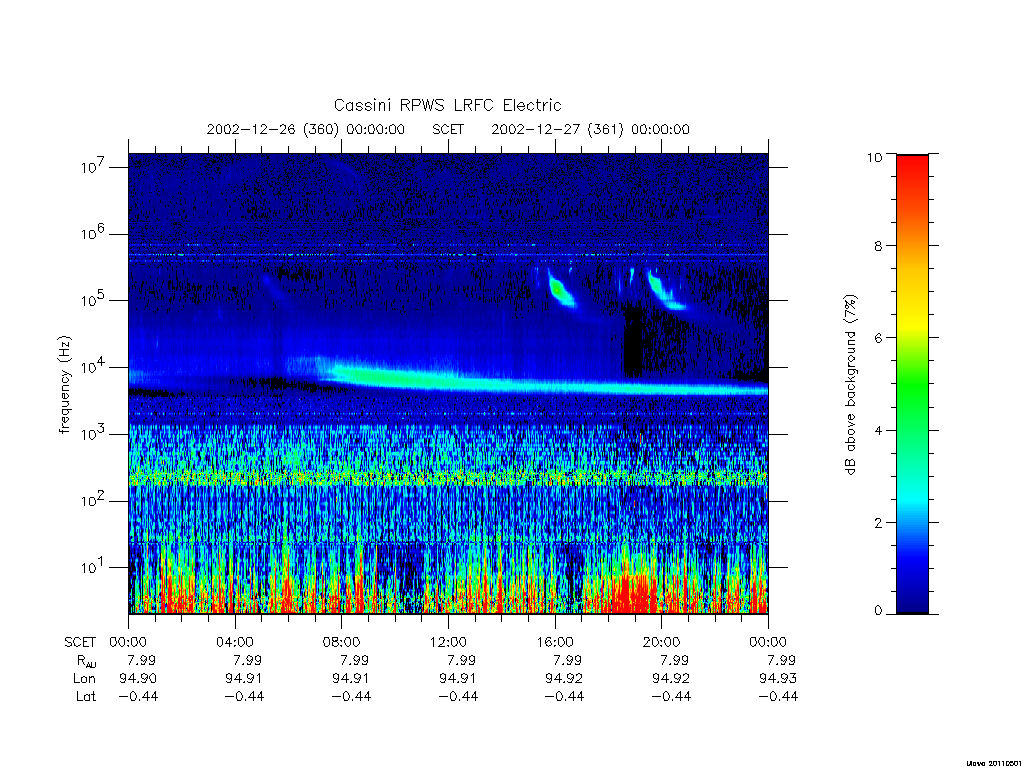Image resolution: width=1024 pixels, height=768 pixels.
Task: Click the 'dB above background (7%)' colorbar label
Action: click(850, 385)
